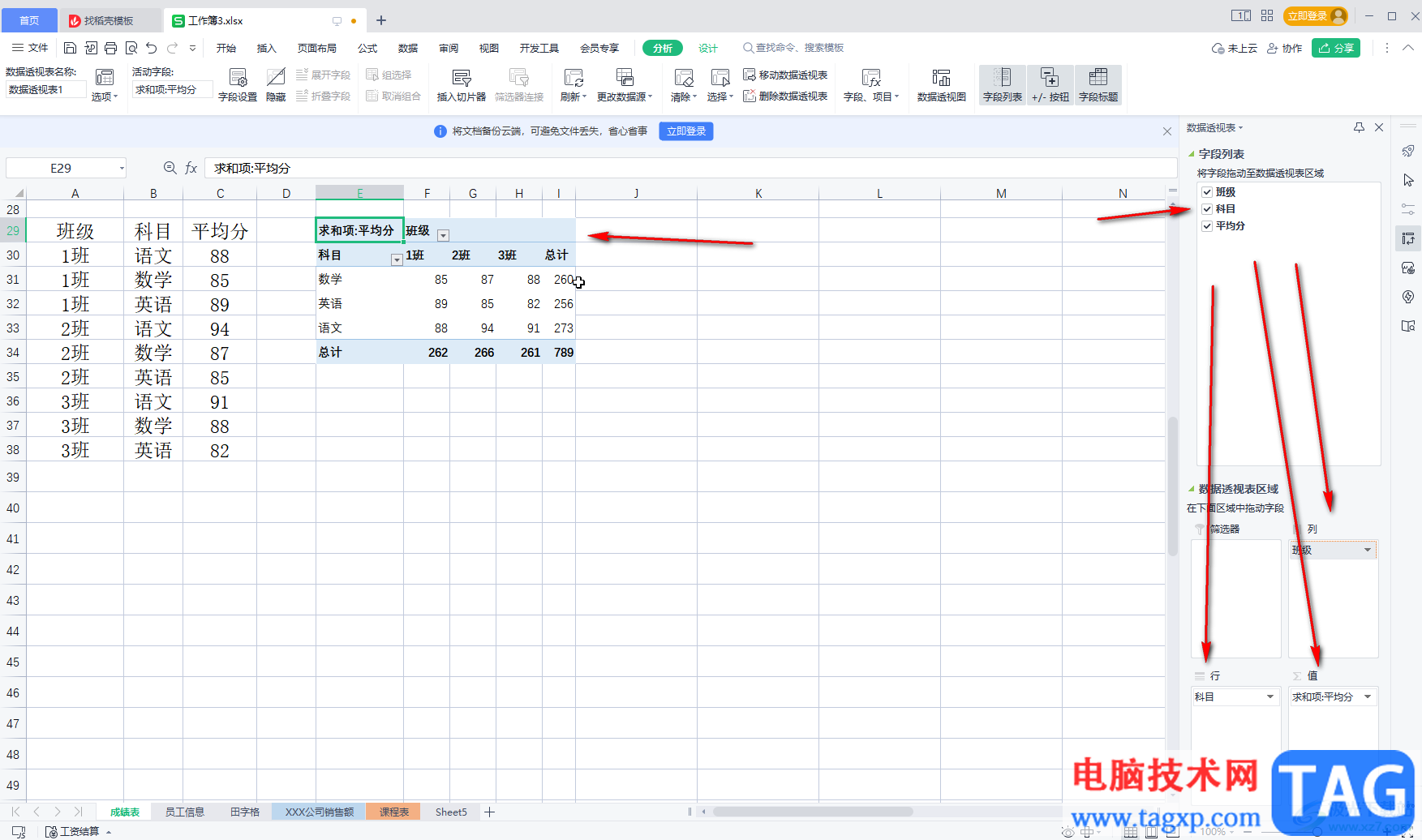Screen dimensions: 1422x840
Task: Click the pivot table name input field
Action: 45,90
